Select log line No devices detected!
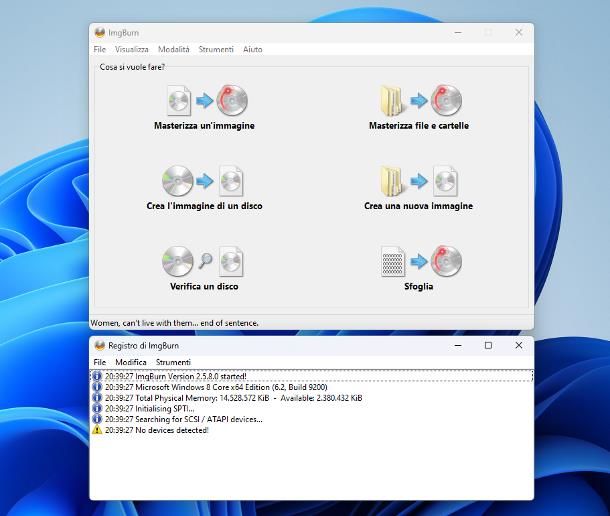Viewport: 610px width, 516px height. pos(157,430)
